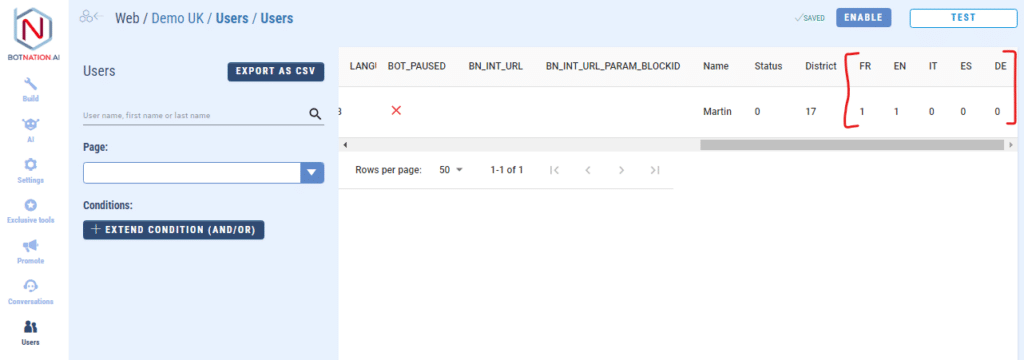Toggle BOT_PAUSED red cross for Martin

pos(396,111)
